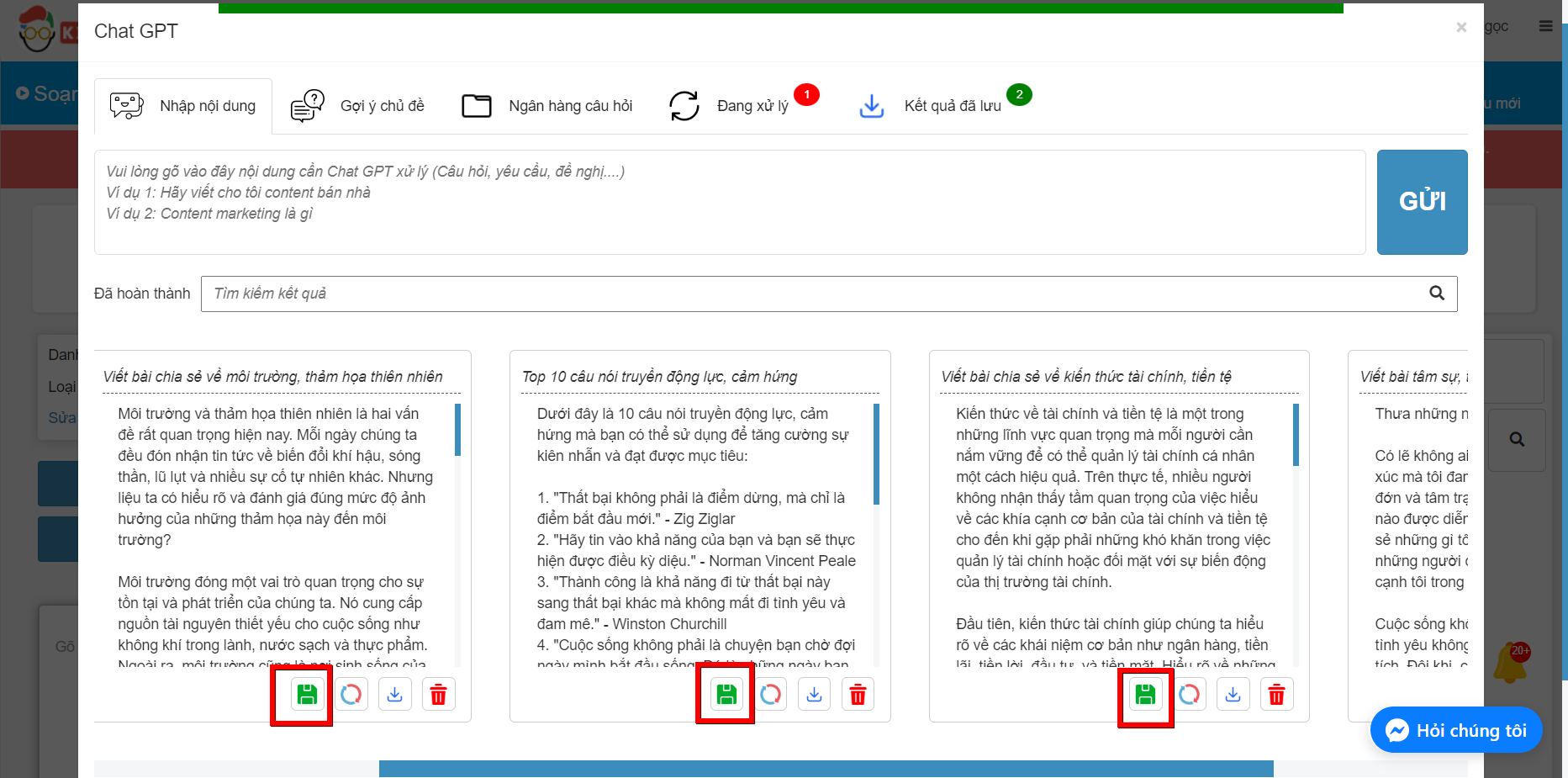Click title Top 10 câu nói truyền động lực
1568x778 pixels.
pos(660,377)
